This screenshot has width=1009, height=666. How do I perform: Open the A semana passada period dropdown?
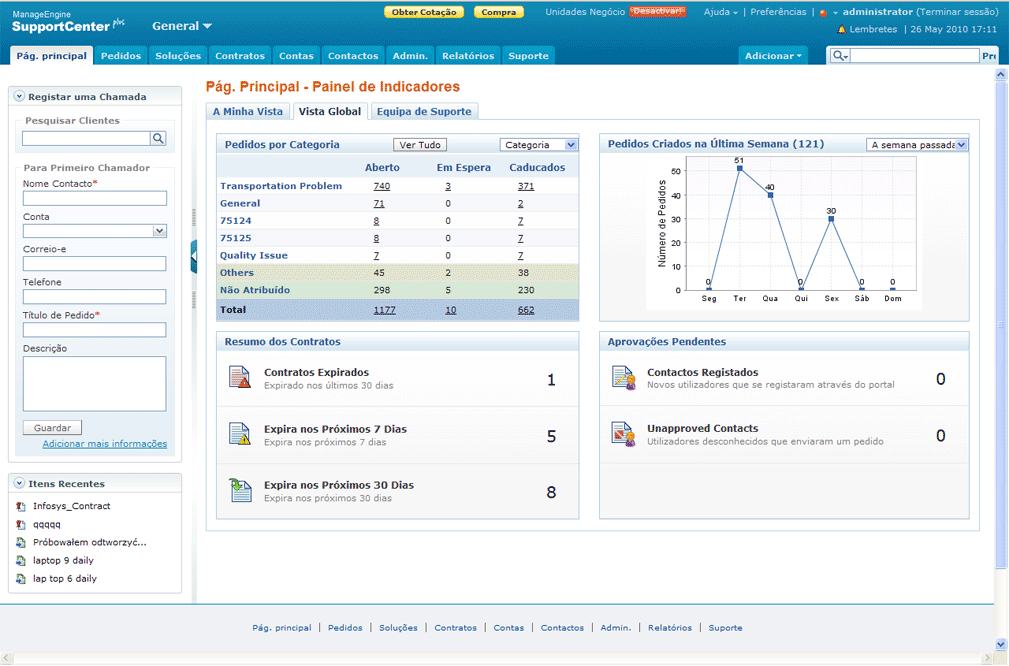coord(961,145)
